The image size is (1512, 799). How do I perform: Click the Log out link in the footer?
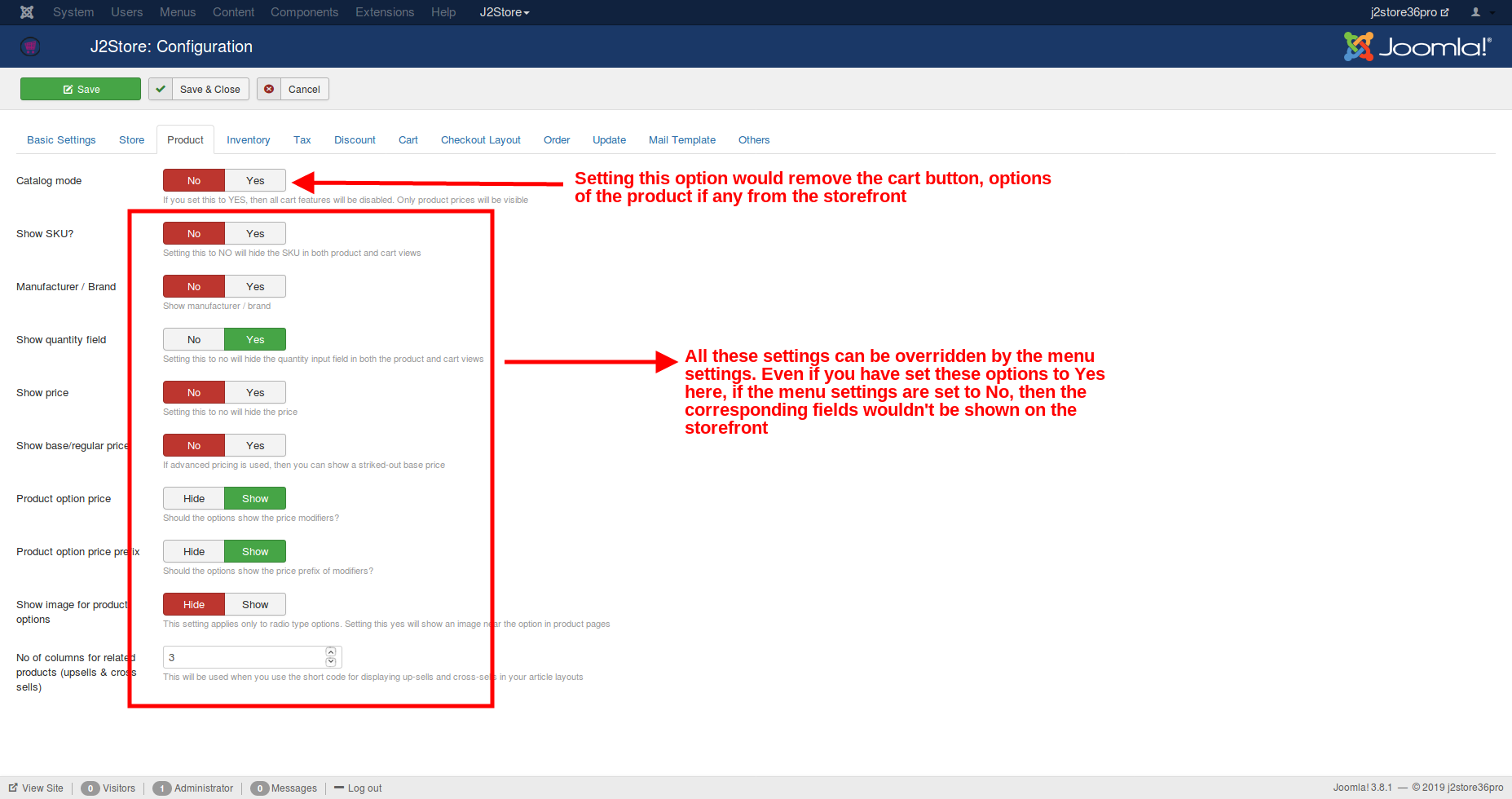tap(364, 788)
